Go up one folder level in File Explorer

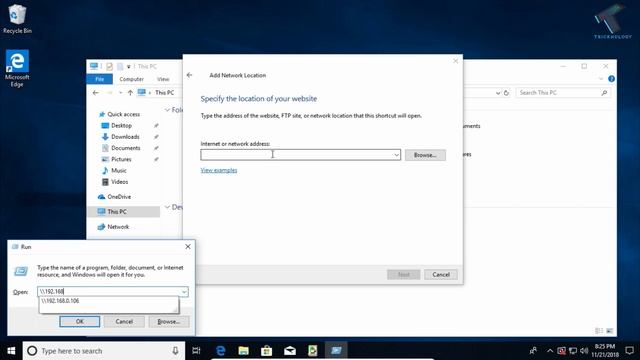click(x=130, y=93)
